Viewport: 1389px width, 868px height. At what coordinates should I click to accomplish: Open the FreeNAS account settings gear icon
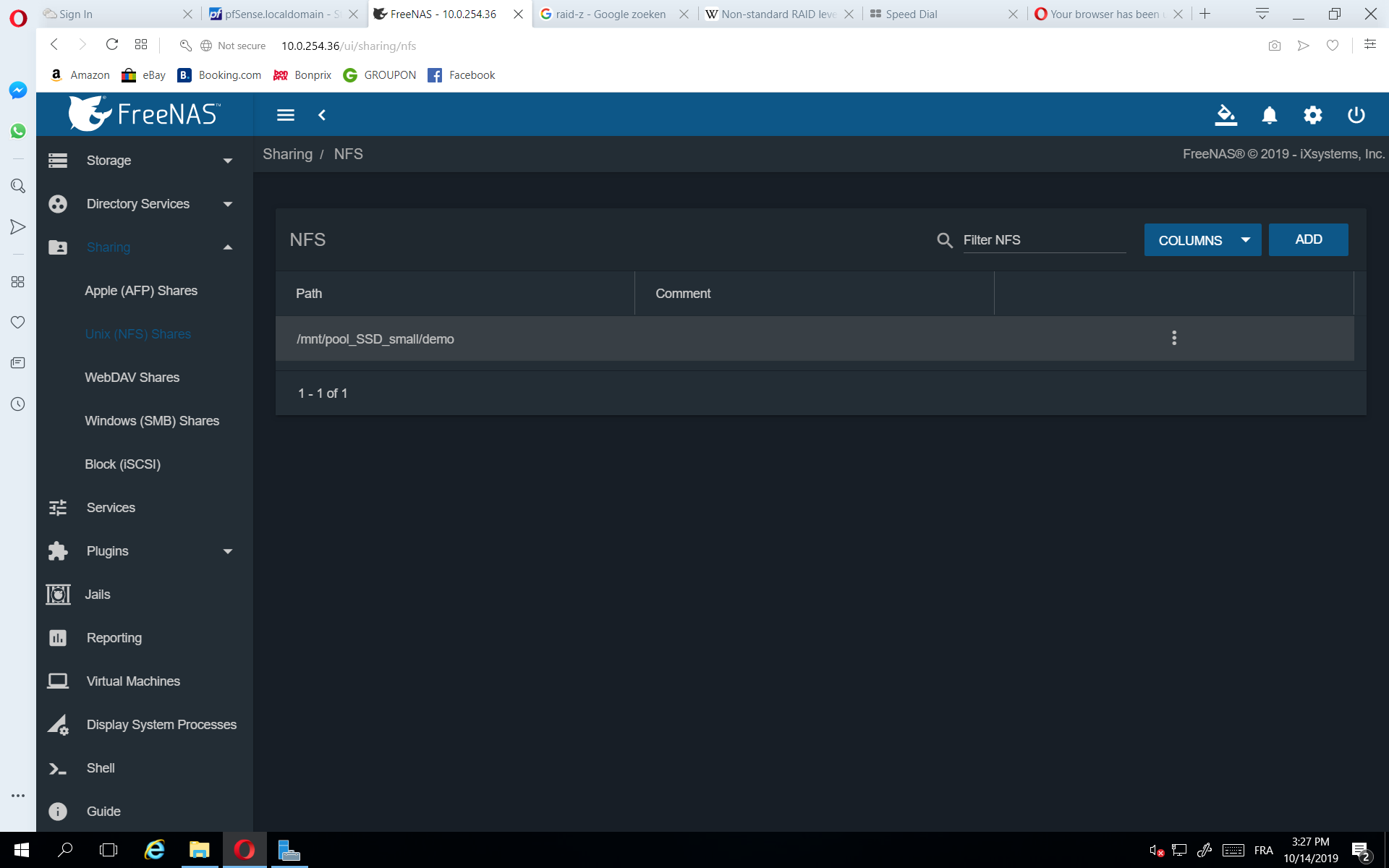coord(1312,115)
